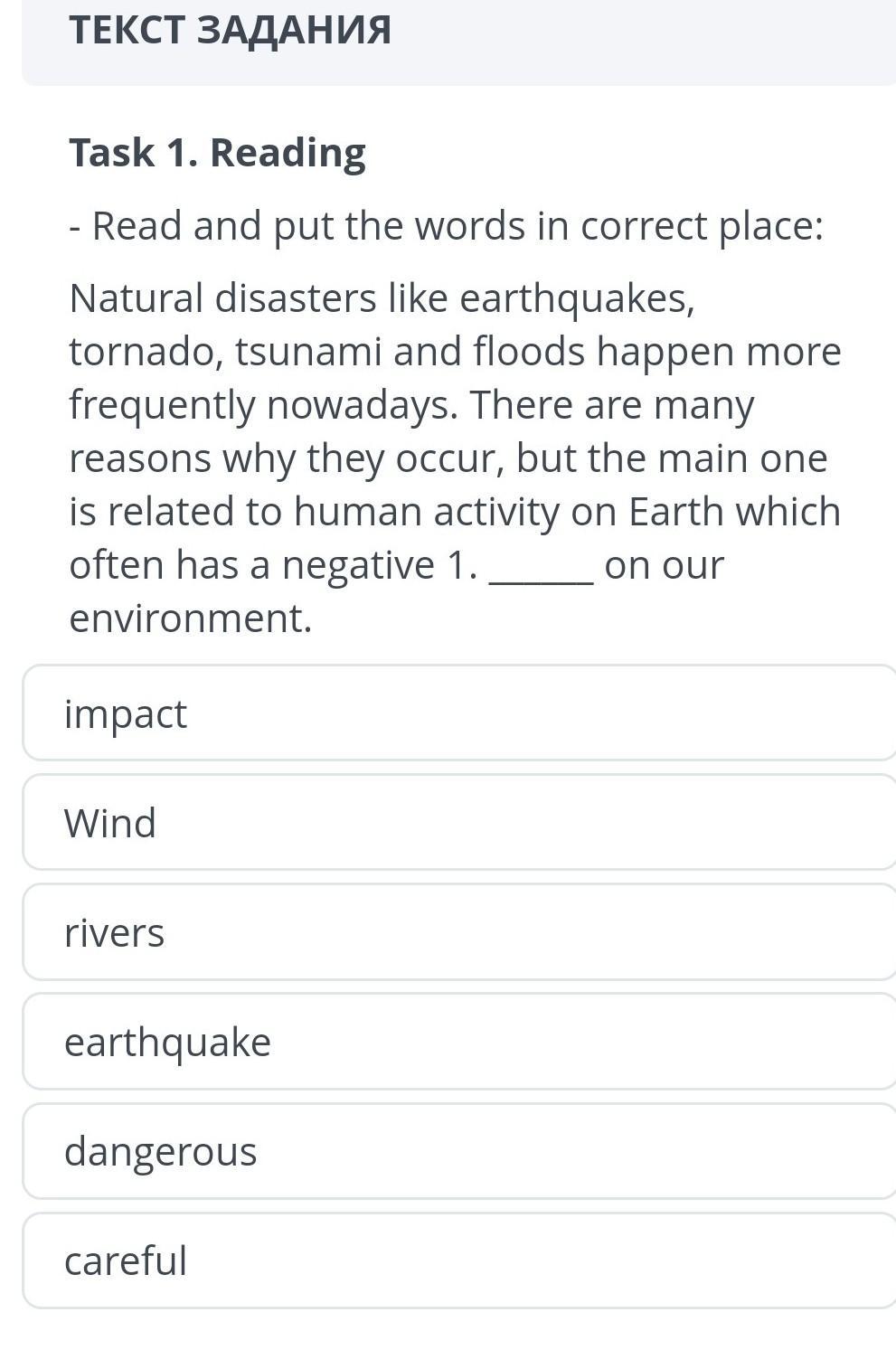The image size is (896, 1369).
Task: Click the blank space numbered 1
Action: [541, 568]
